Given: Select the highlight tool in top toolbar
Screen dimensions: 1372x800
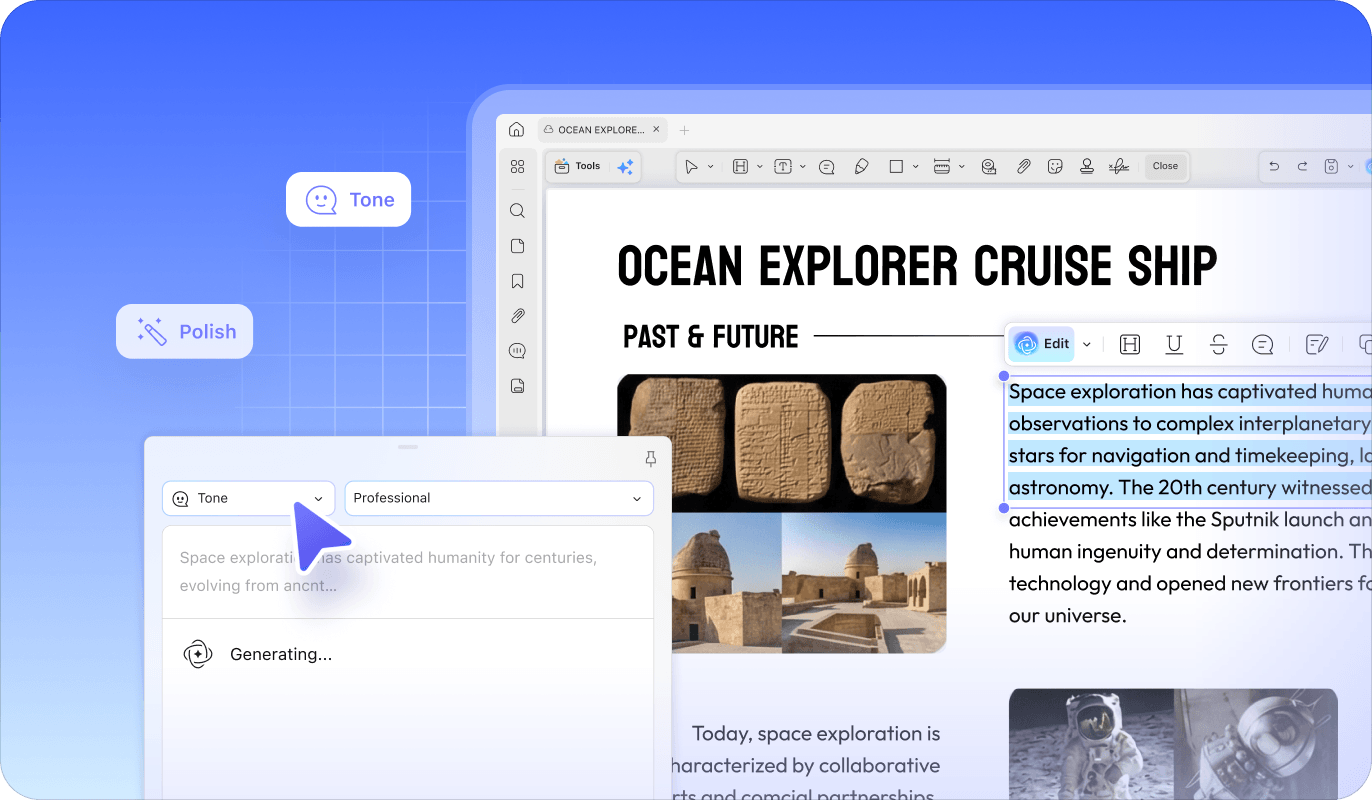Looking at the screenshot, I should (x=740, y=167).
